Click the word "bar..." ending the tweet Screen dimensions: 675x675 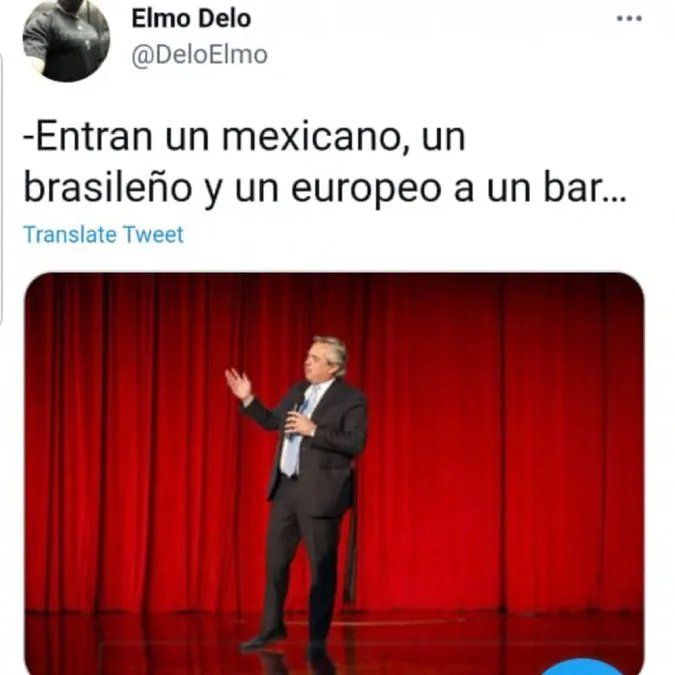tap(585, 188)
